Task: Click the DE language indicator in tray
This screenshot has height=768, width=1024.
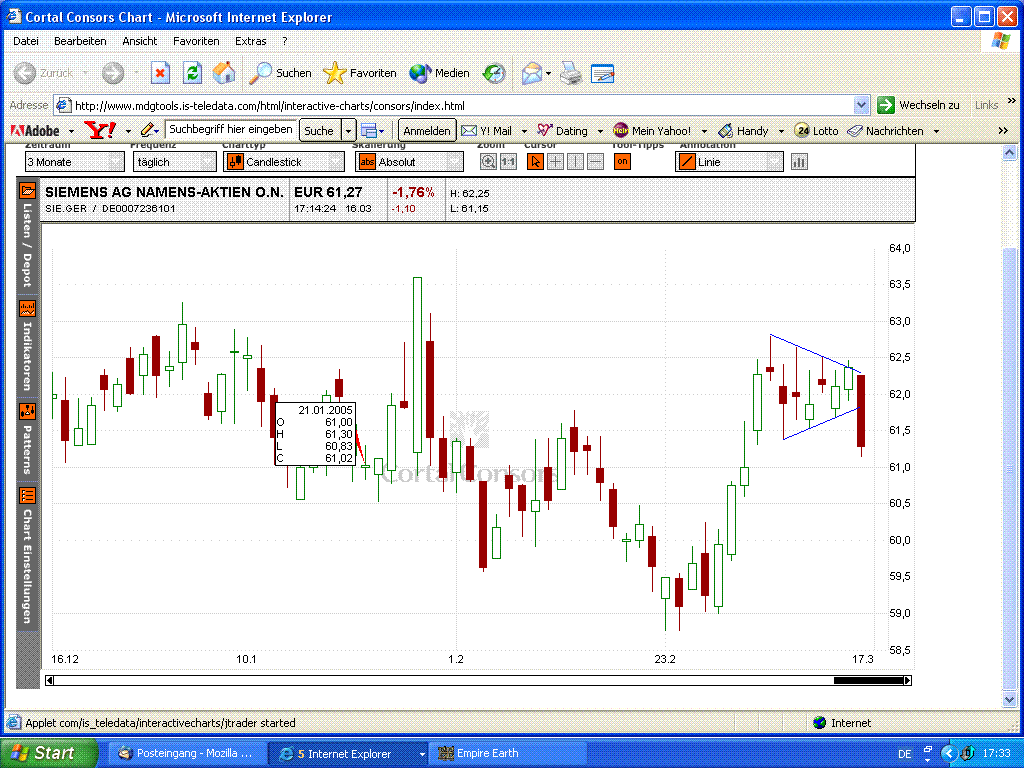Action: coord(904,754)
